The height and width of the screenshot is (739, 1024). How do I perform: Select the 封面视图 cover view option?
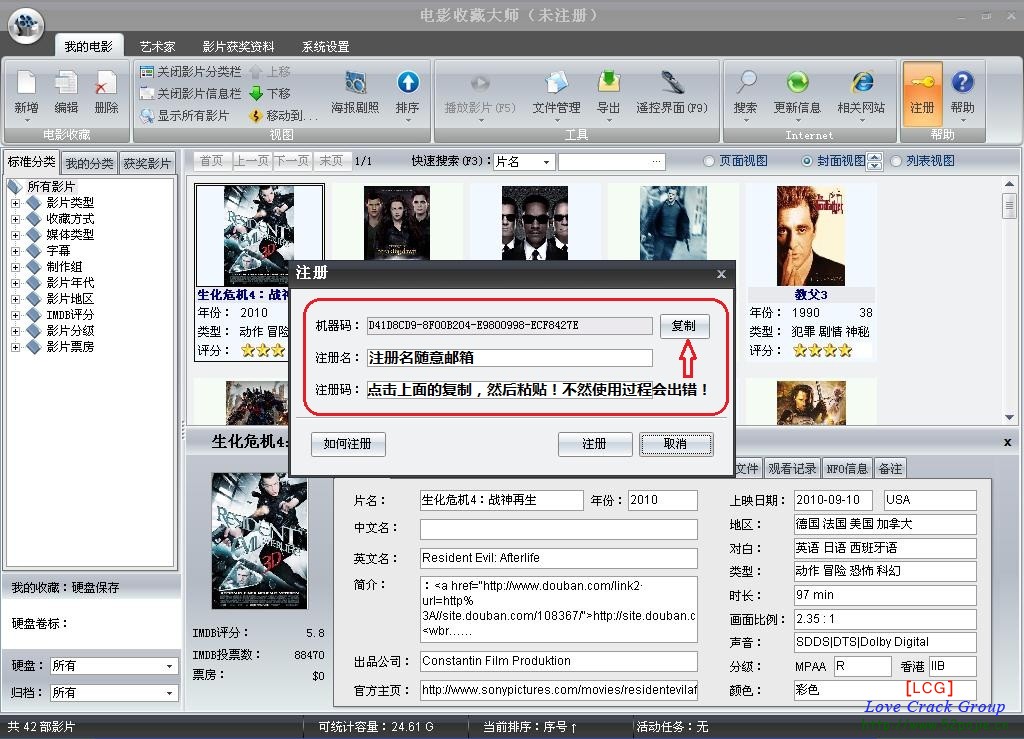tap(807, 161)
